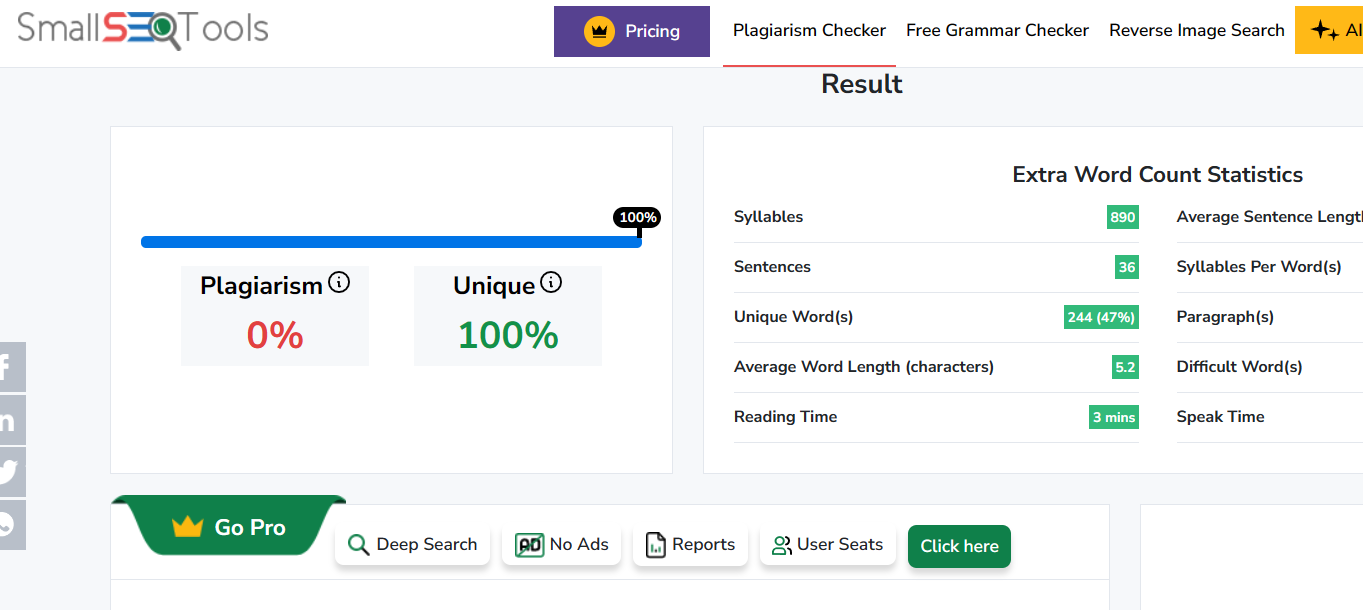Image resolution: width=1363 pixels, height=610 pixels.
Task: Click the Unique info icon
Action: tap(551, 283)
